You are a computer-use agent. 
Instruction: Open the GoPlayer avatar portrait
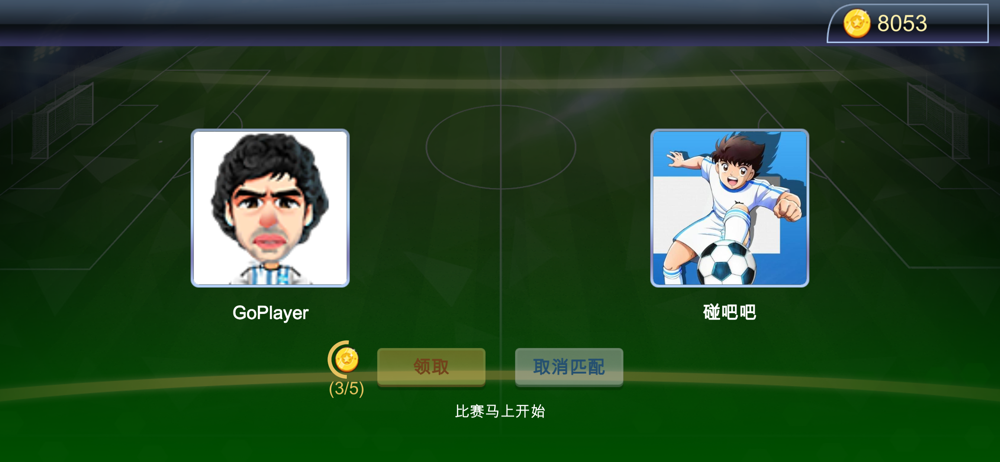tap(270, 208)
